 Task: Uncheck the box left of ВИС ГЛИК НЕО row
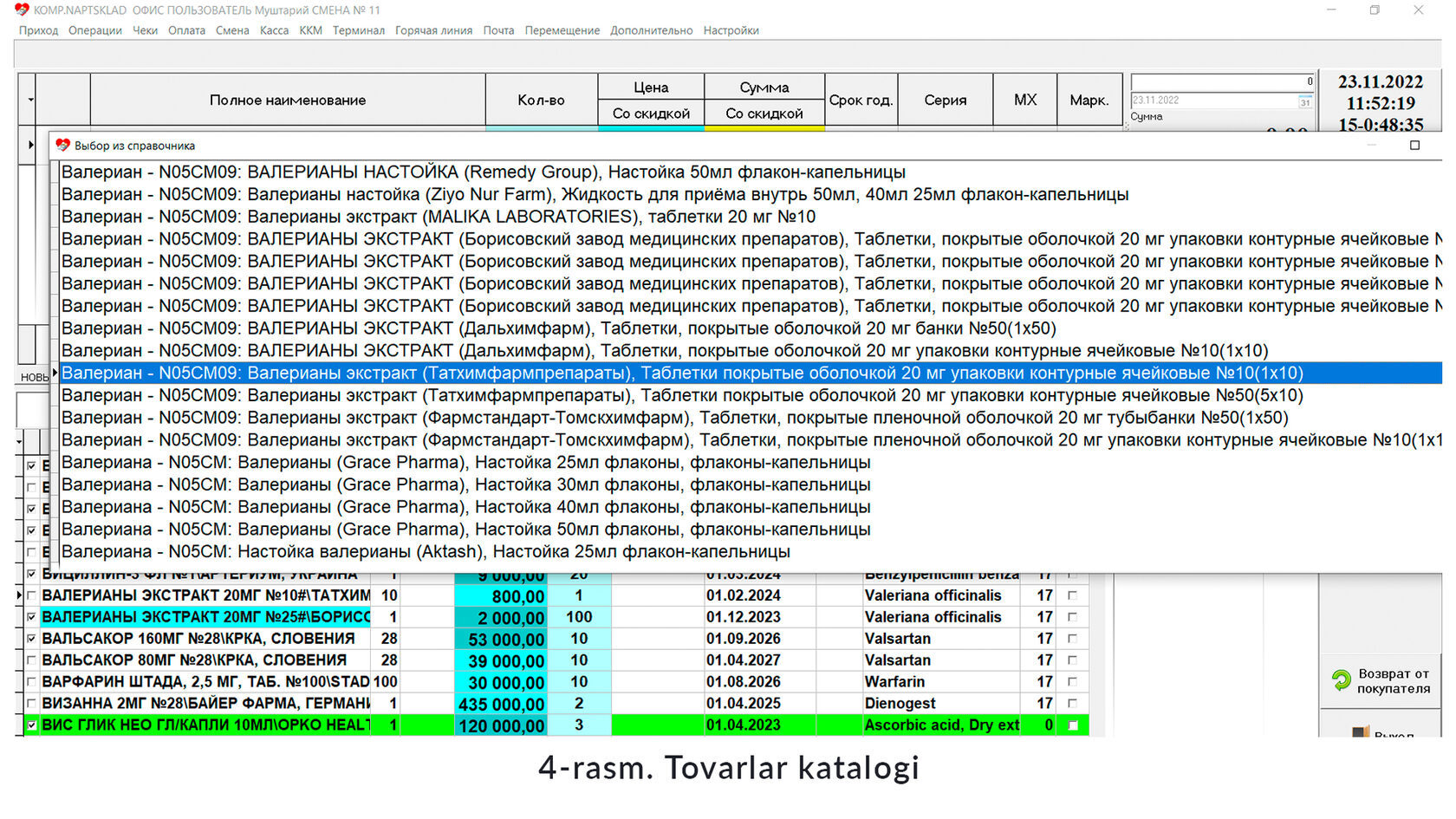click(x=31, y=725)
